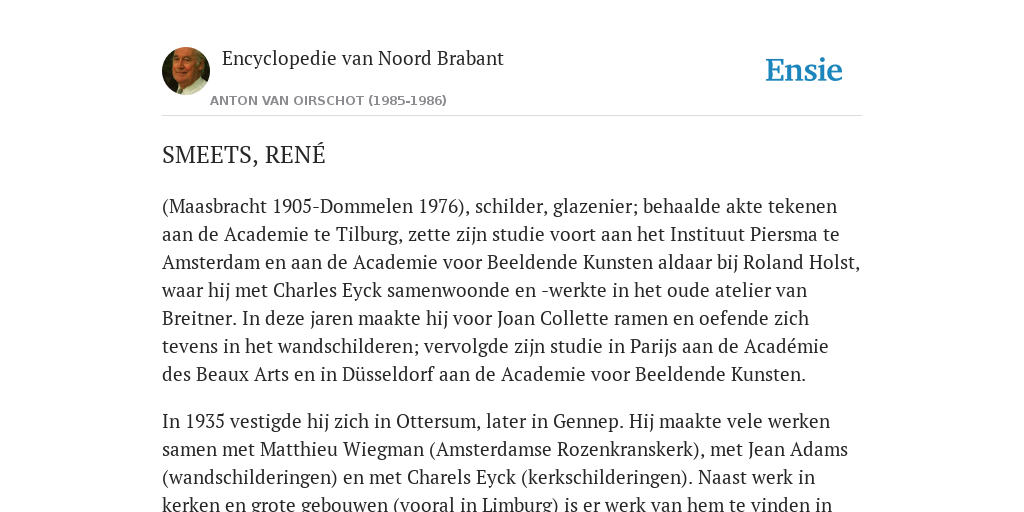Click the text "Maasbracht 1905-Dommelen 1976"
1024x512 pixels.
pyautogui.click(x=313, y=206)
